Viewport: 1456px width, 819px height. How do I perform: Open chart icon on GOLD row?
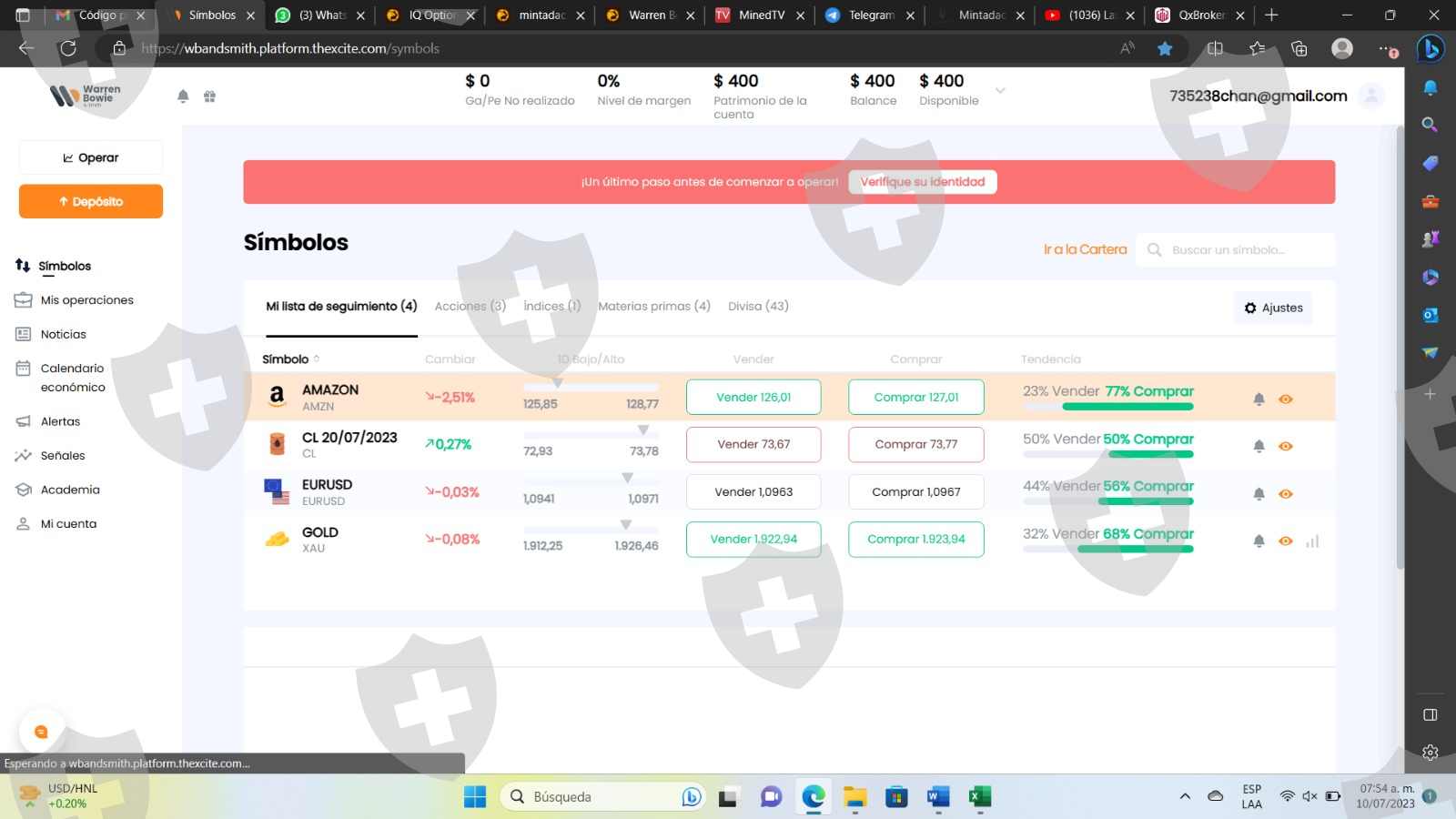click(x=1311, y=541)
